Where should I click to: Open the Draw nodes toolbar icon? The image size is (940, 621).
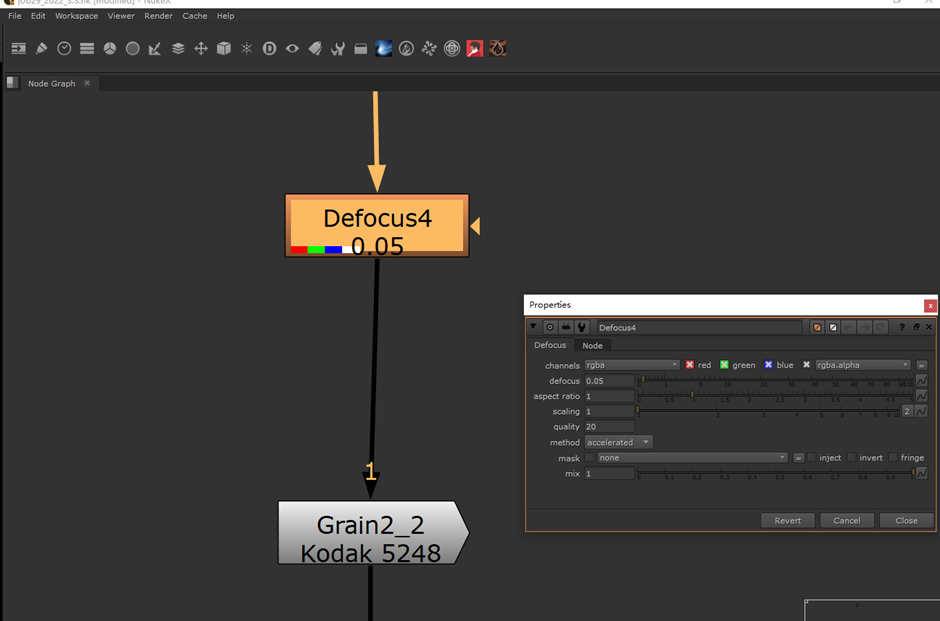(x=42, y=48)
